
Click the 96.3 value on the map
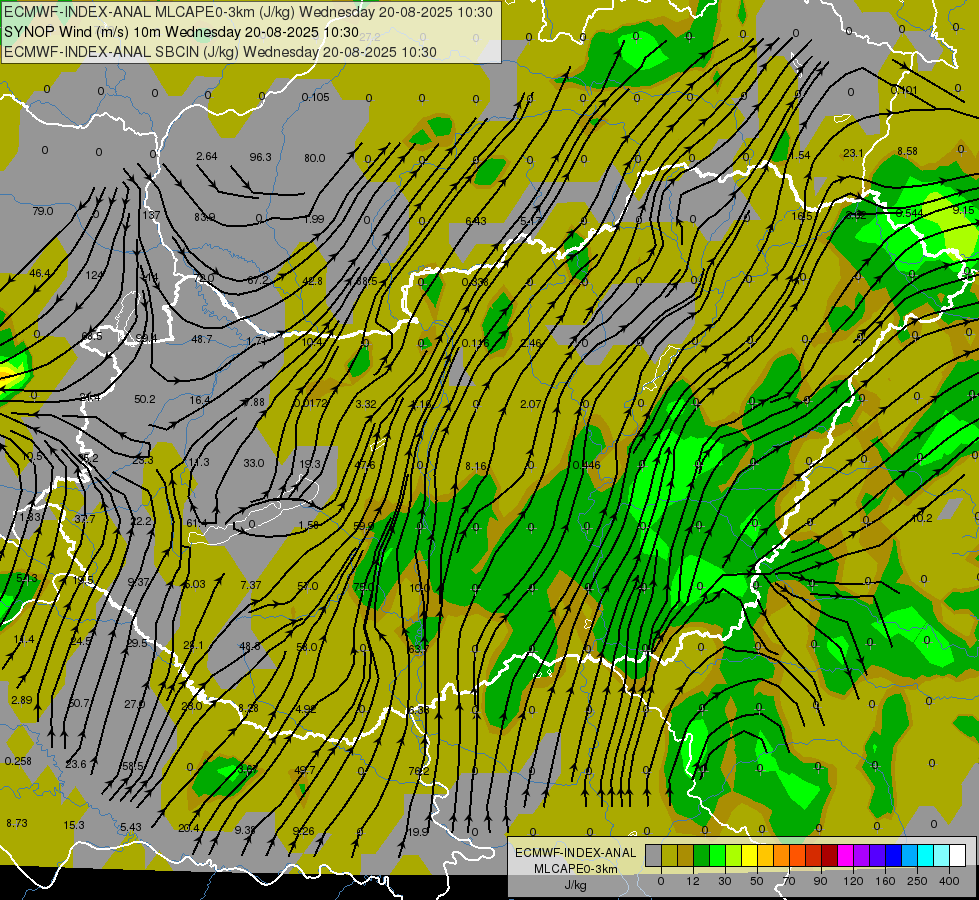[x=260, y=157]
